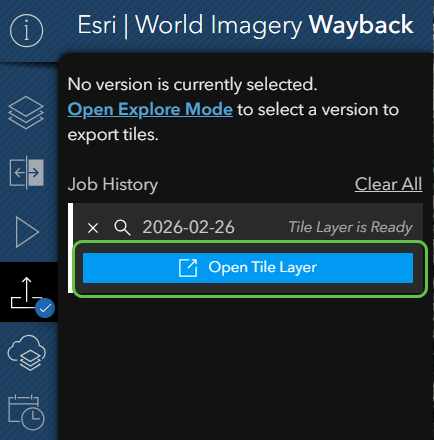Click the Open Tile Layer button

[x=248, y=268]
